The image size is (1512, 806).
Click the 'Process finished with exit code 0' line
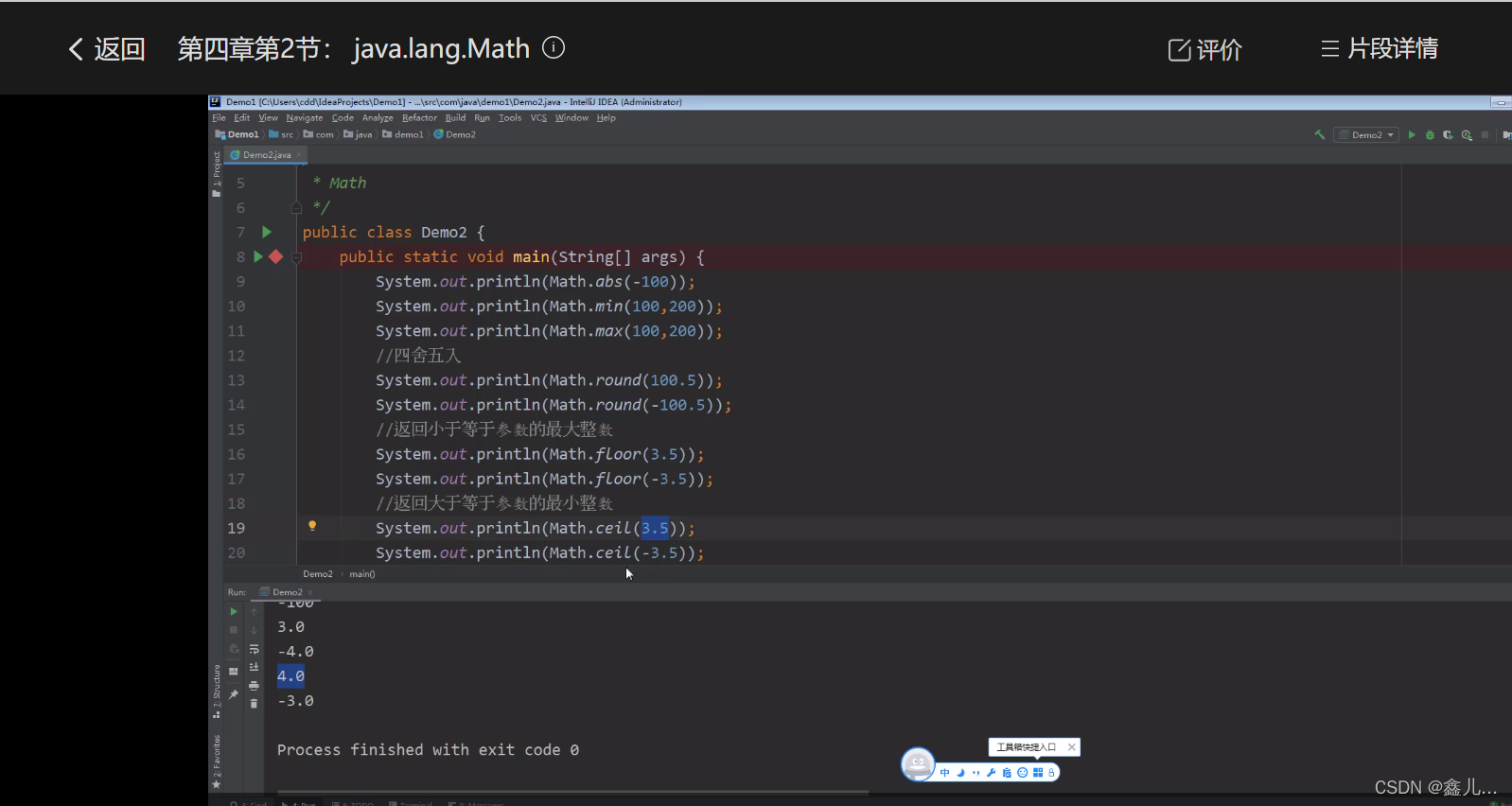[428, 749]
